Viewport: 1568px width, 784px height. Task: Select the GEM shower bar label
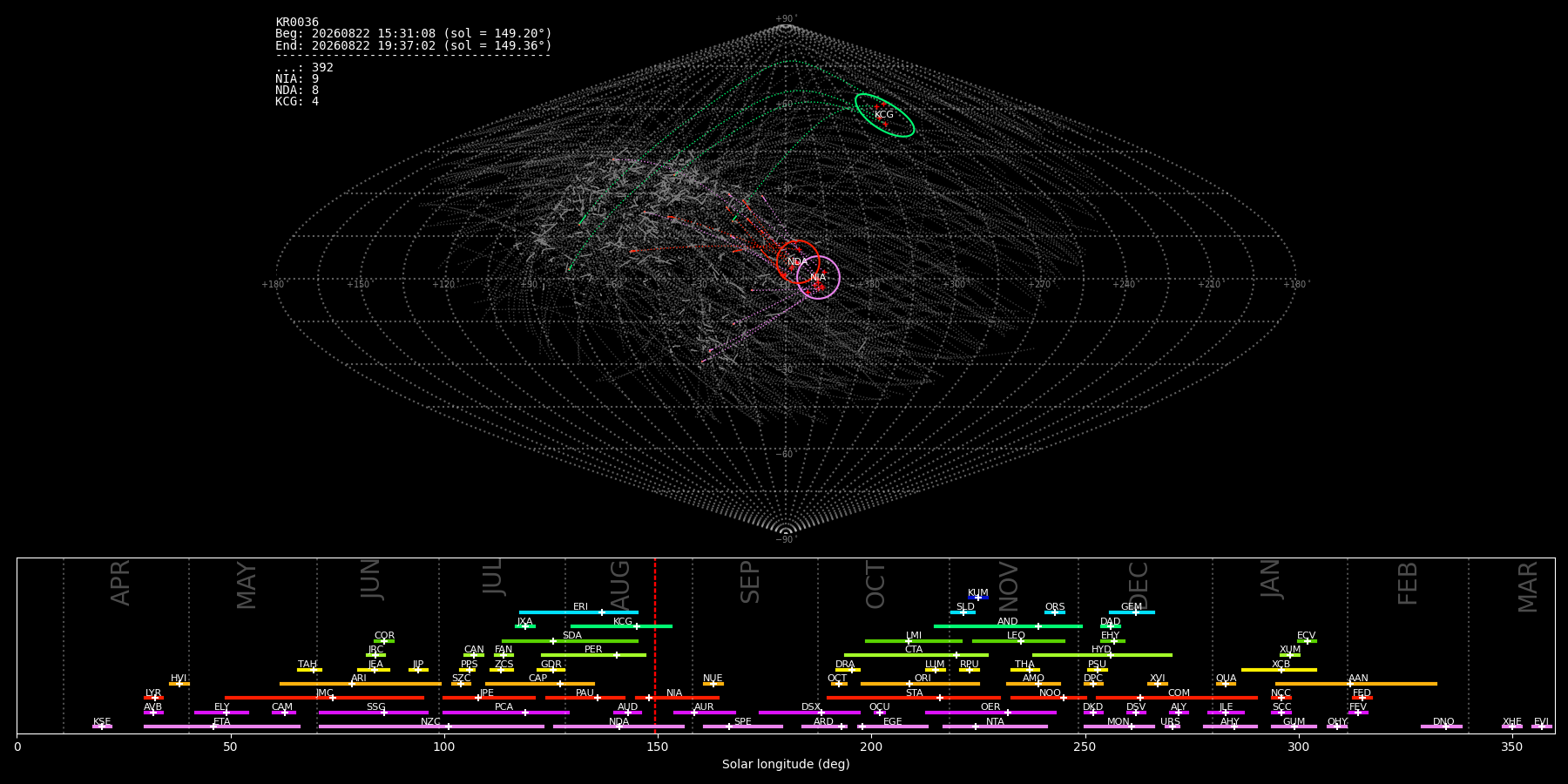click(x=1131, y=607)
